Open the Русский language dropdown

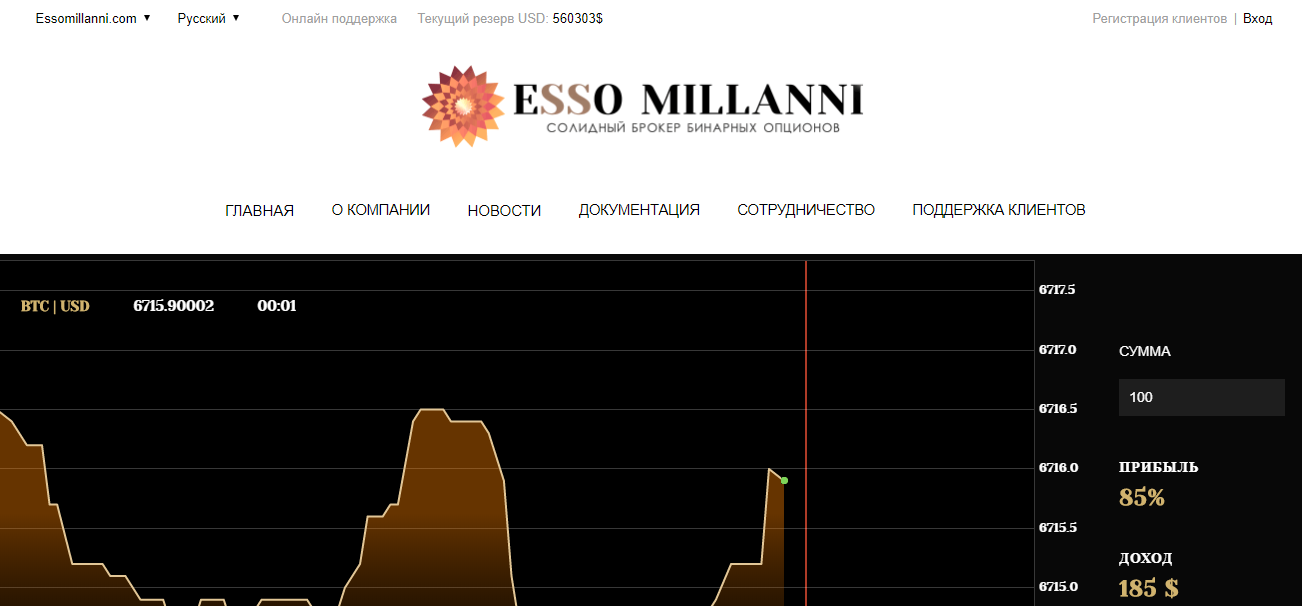pos(208,18)
